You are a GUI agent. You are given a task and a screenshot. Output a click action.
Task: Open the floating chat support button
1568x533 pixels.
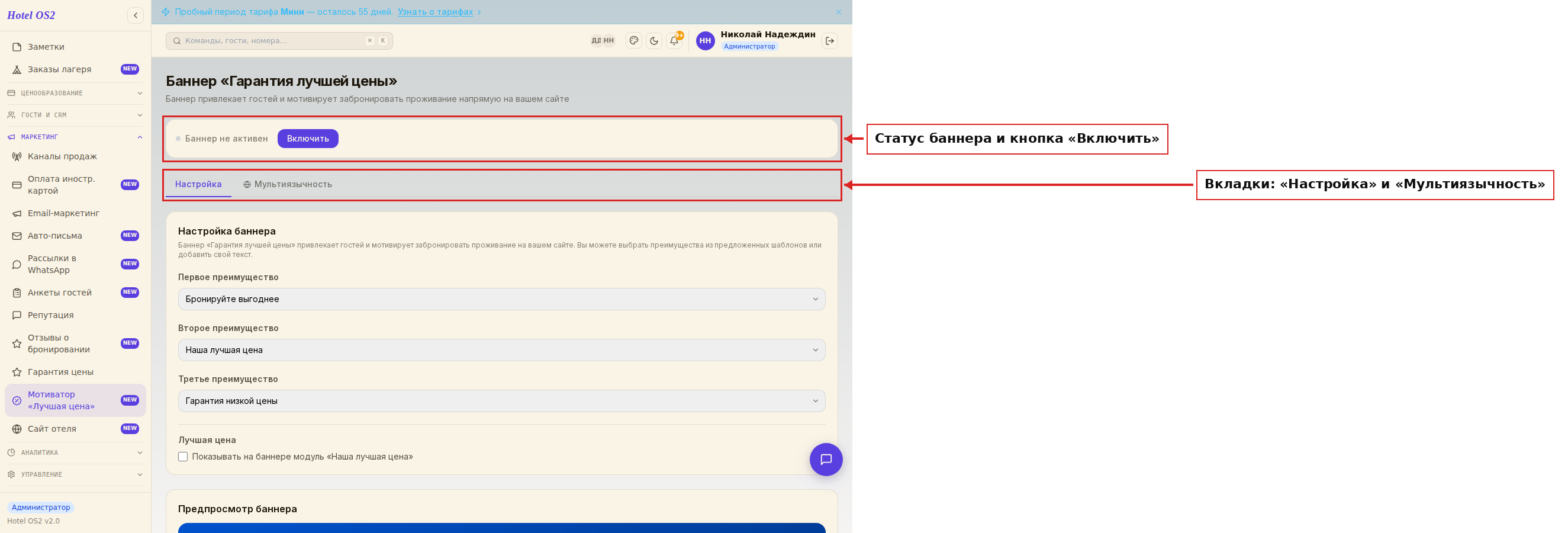825,460
